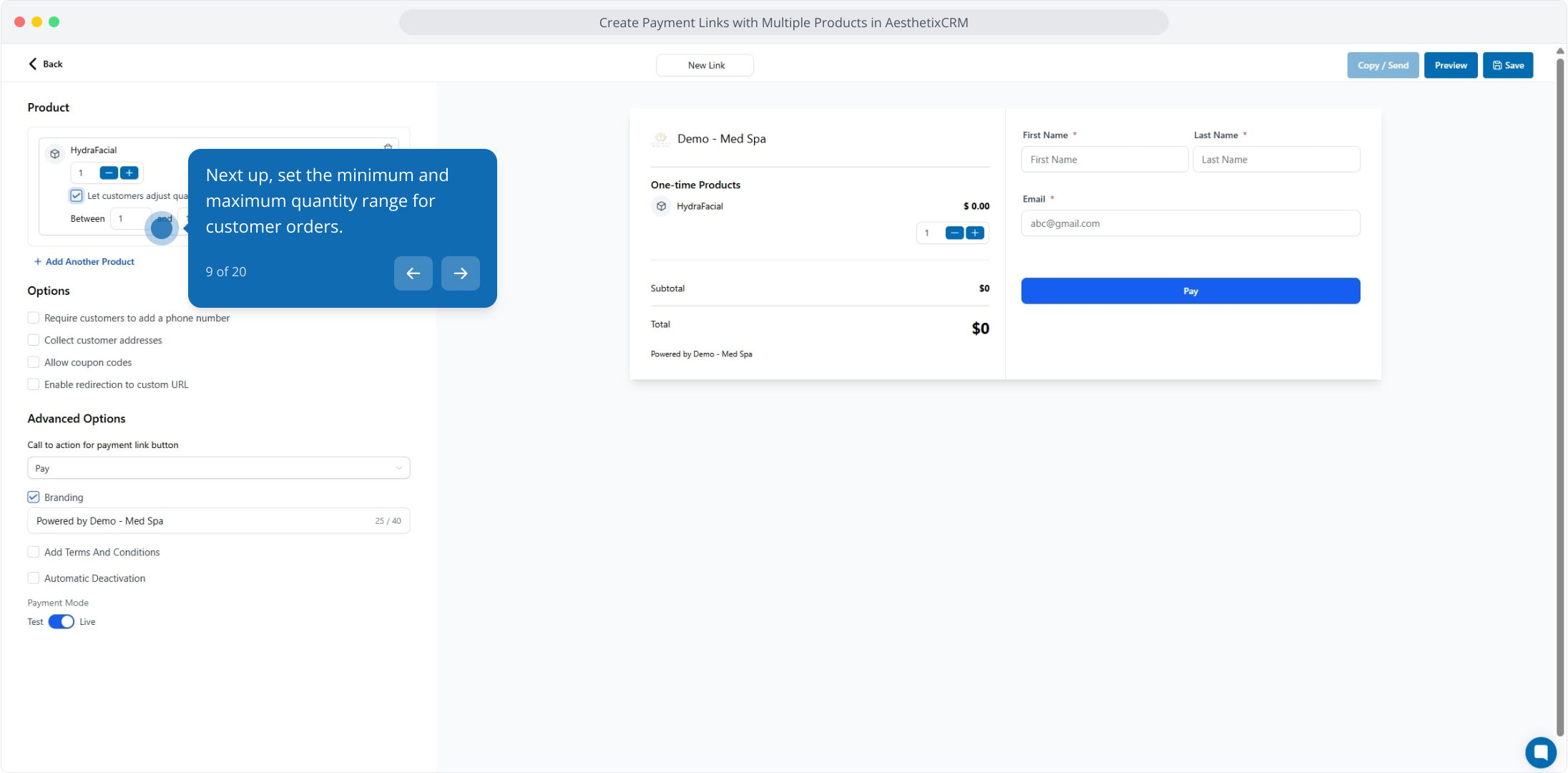Click plus button in payment preview
The width and height of the screenshot is (1568, 773).
pyautogui.click(x=975, y=233)
